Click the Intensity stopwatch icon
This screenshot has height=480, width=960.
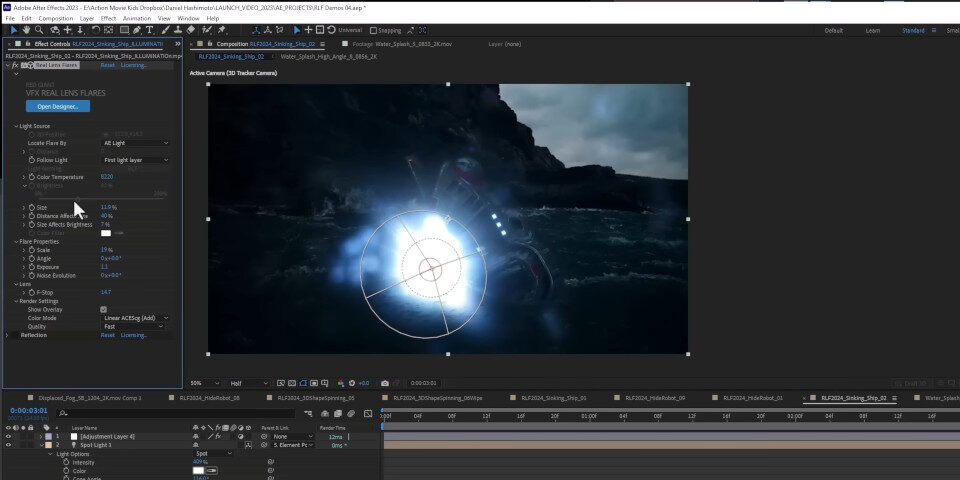(66, 462)
